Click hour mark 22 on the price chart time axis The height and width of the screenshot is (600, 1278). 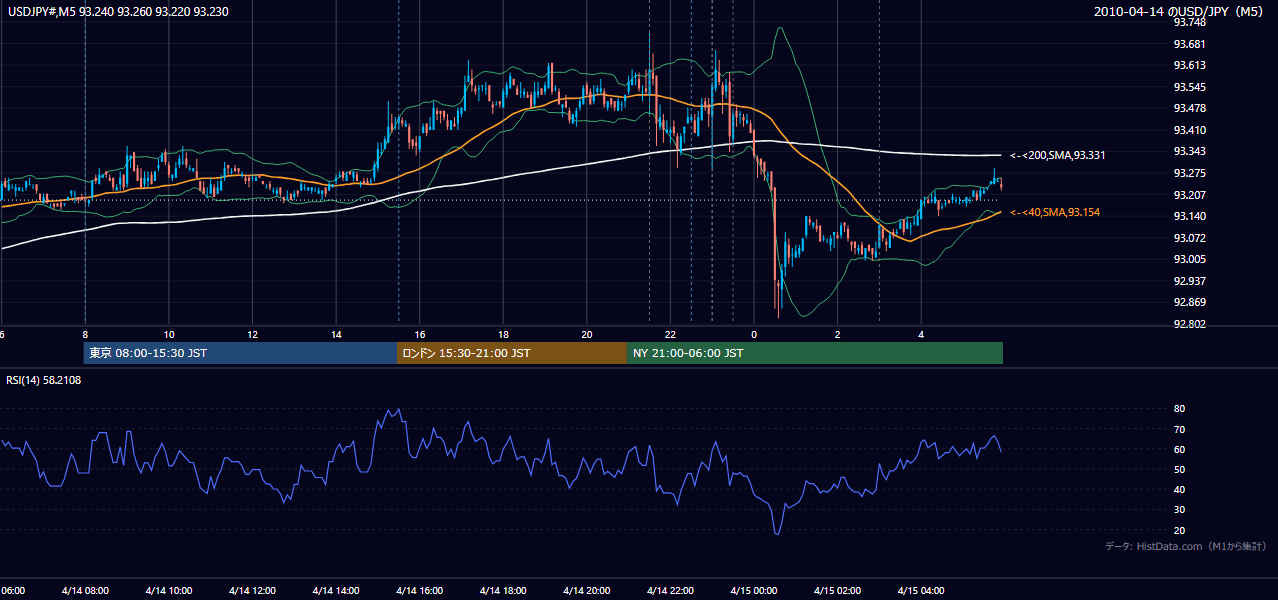point(671,334)
